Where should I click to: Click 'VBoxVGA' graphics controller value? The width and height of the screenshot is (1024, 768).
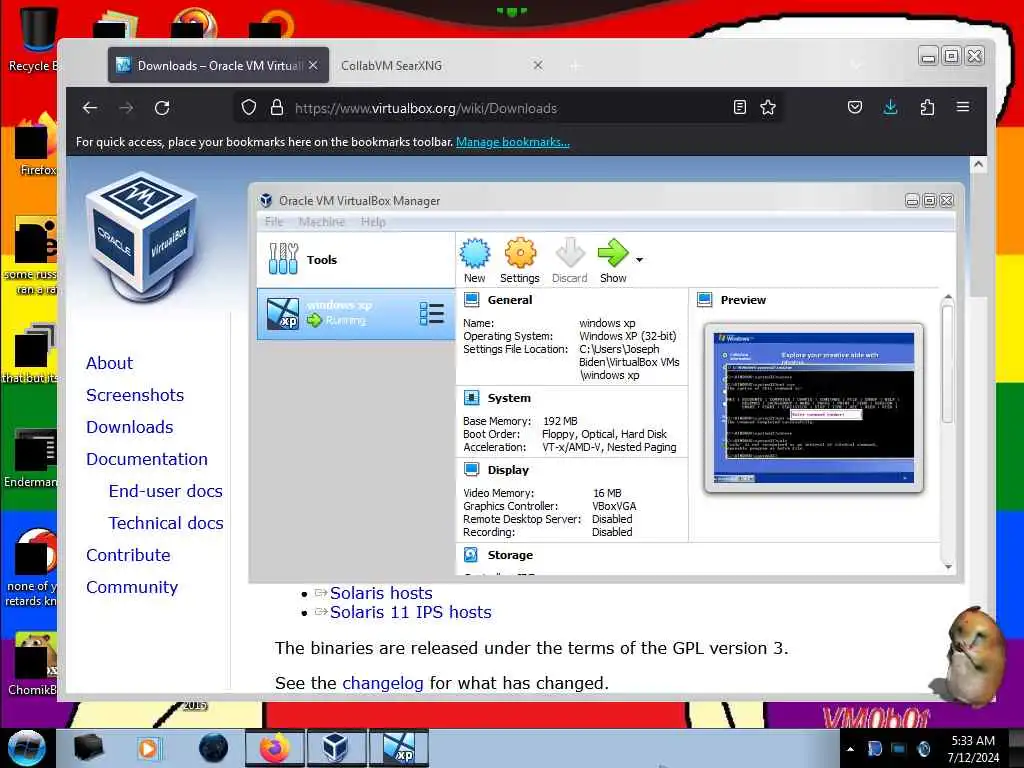[614, 506]
